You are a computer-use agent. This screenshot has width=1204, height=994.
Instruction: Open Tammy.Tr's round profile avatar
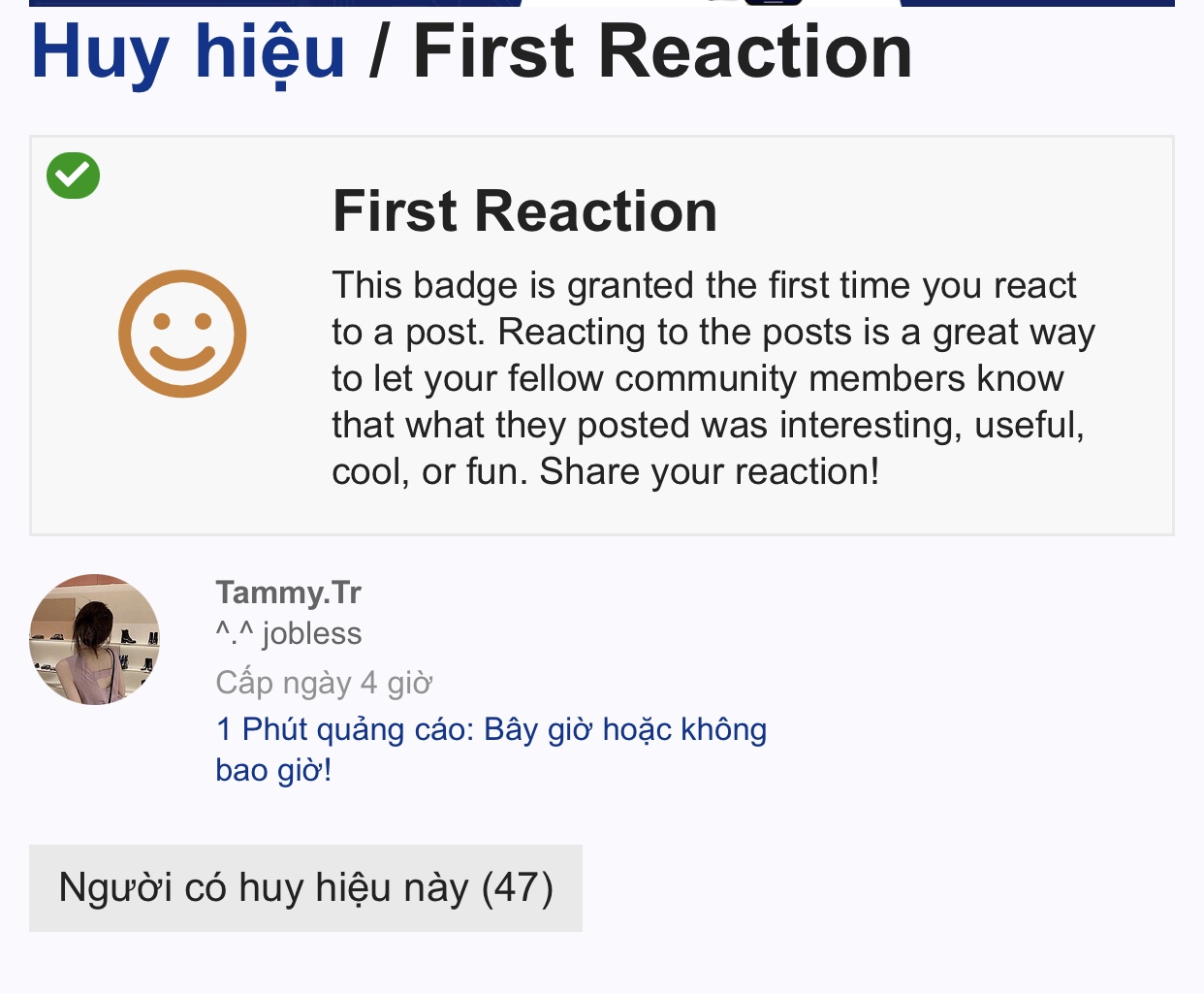[x=94, y=639]
